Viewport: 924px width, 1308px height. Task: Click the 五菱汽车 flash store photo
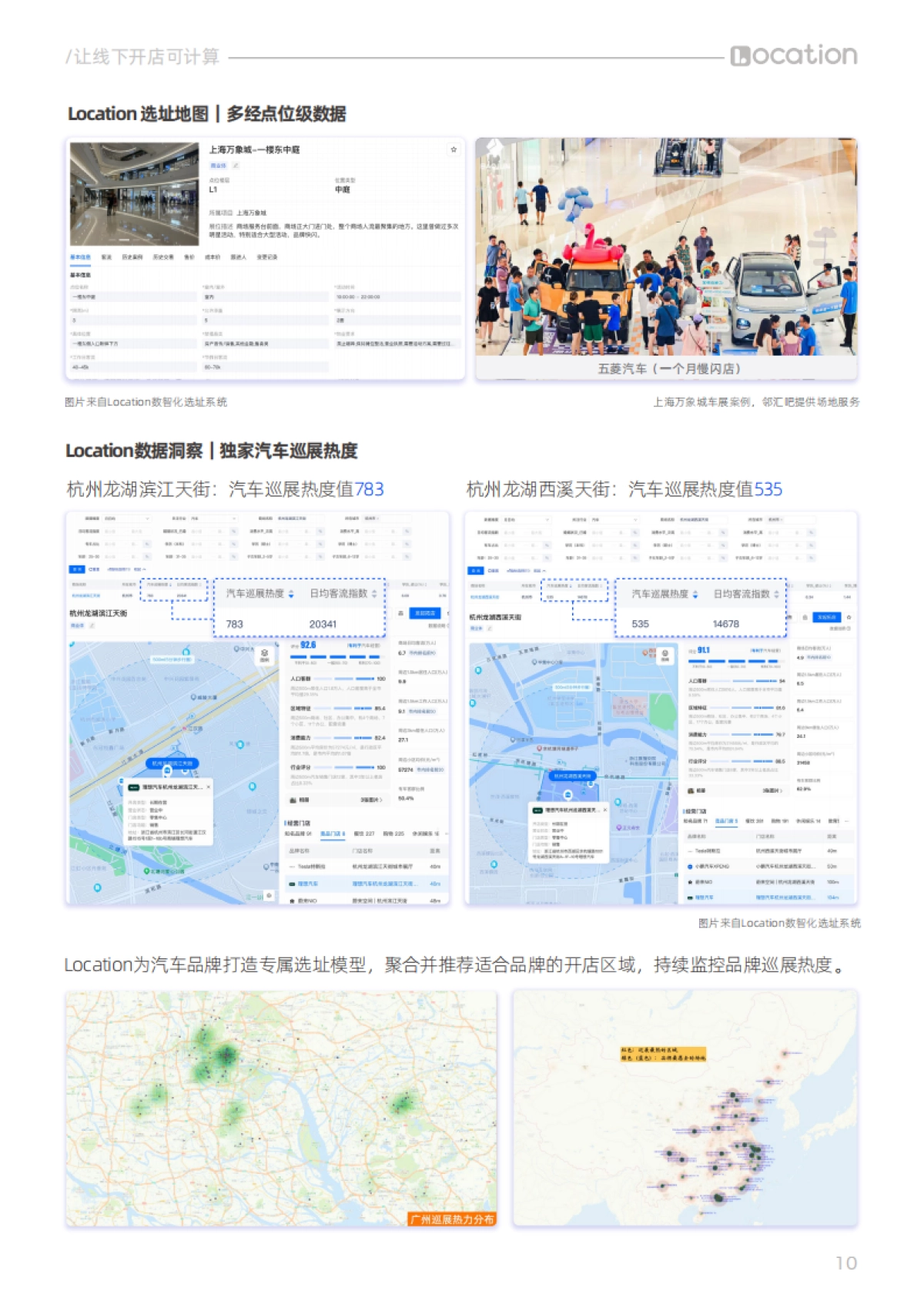[x=666, y=247]
